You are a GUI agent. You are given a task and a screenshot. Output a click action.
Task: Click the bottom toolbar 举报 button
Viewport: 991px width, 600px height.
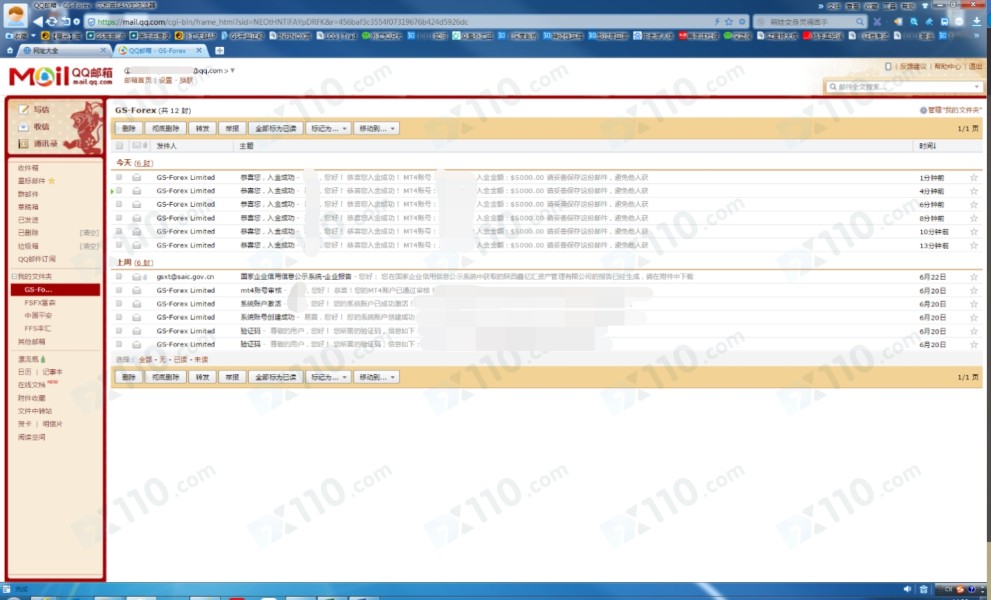pyautogui.click(x=232, y=377)
